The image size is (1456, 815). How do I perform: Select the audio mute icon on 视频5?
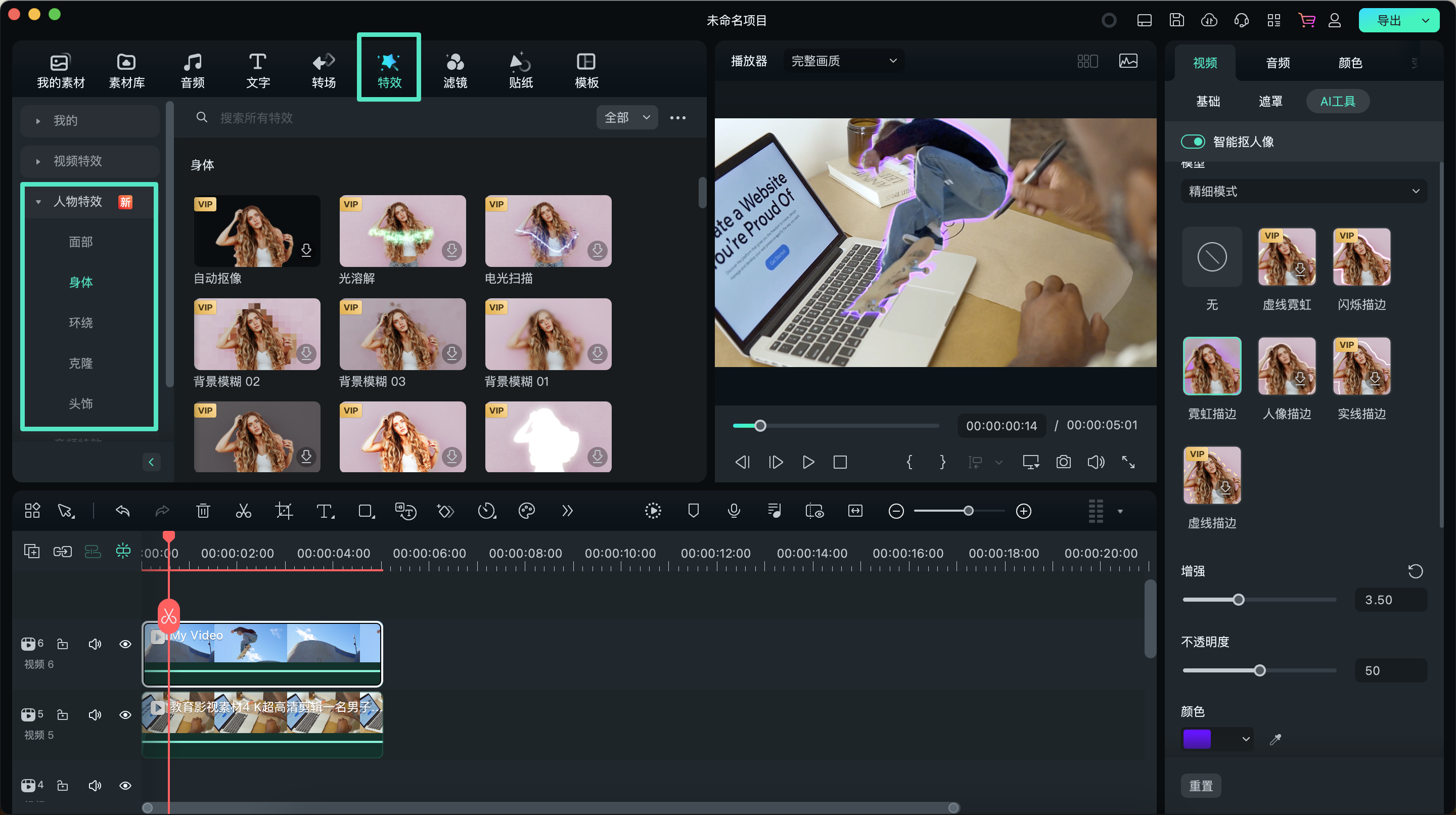(94, 713)
